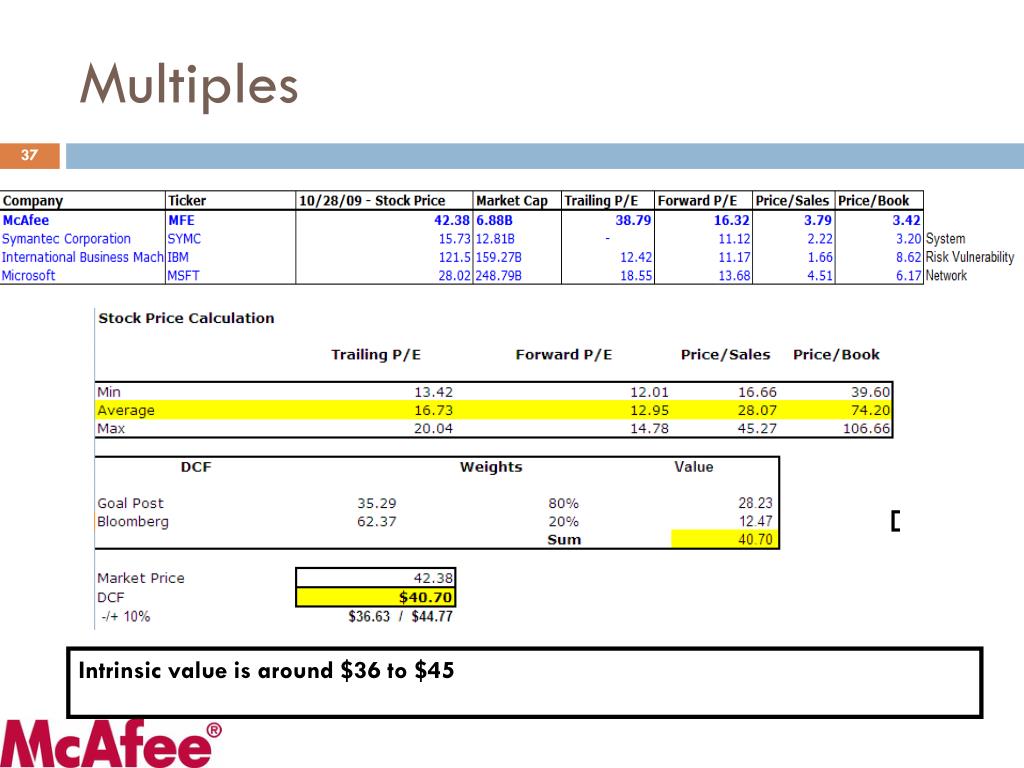1024x768 pixels.
Task: Select average price/sales value 28.07
Action: point(758,410)
